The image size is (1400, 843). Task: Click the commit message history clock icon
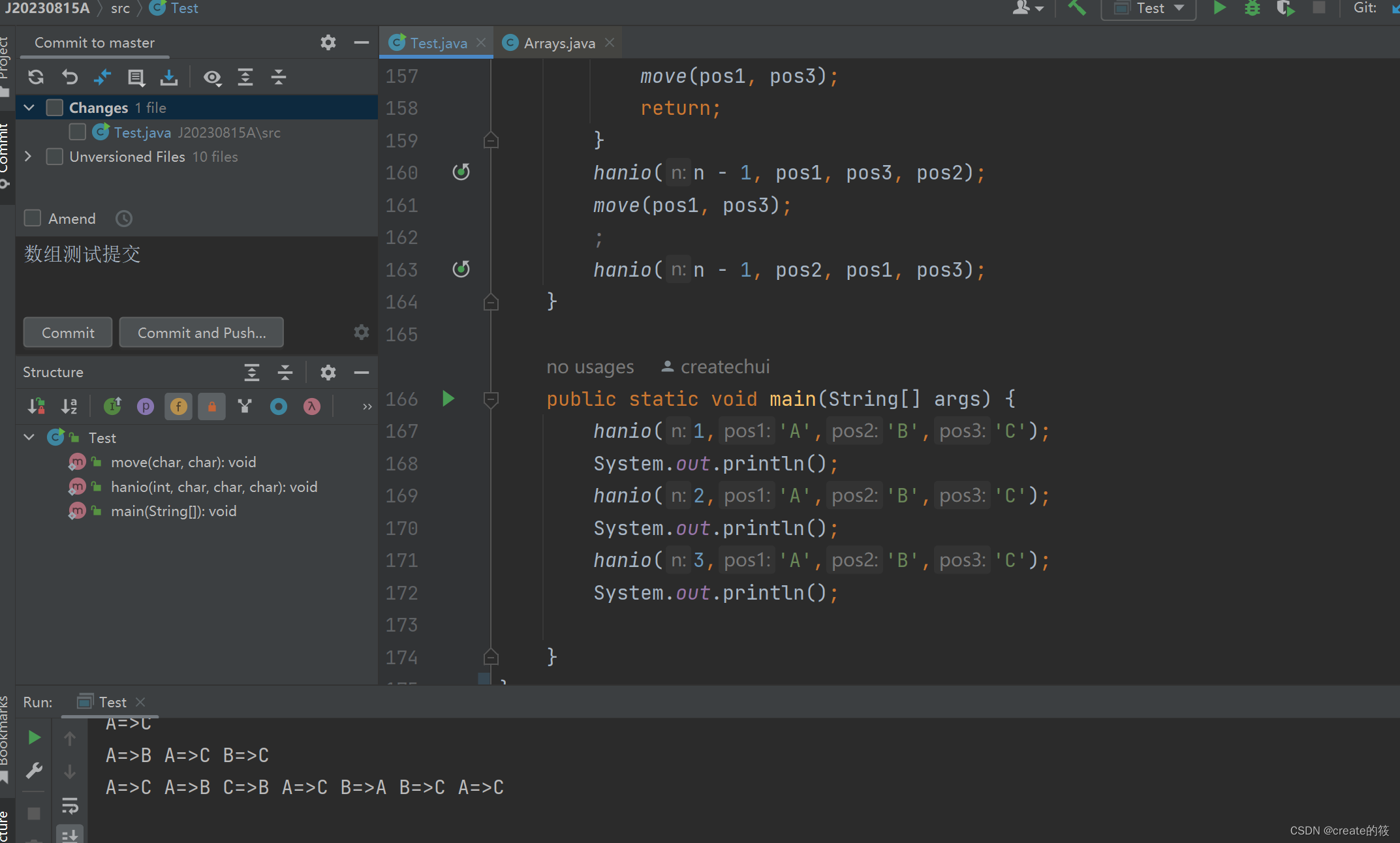pos(124,219)
